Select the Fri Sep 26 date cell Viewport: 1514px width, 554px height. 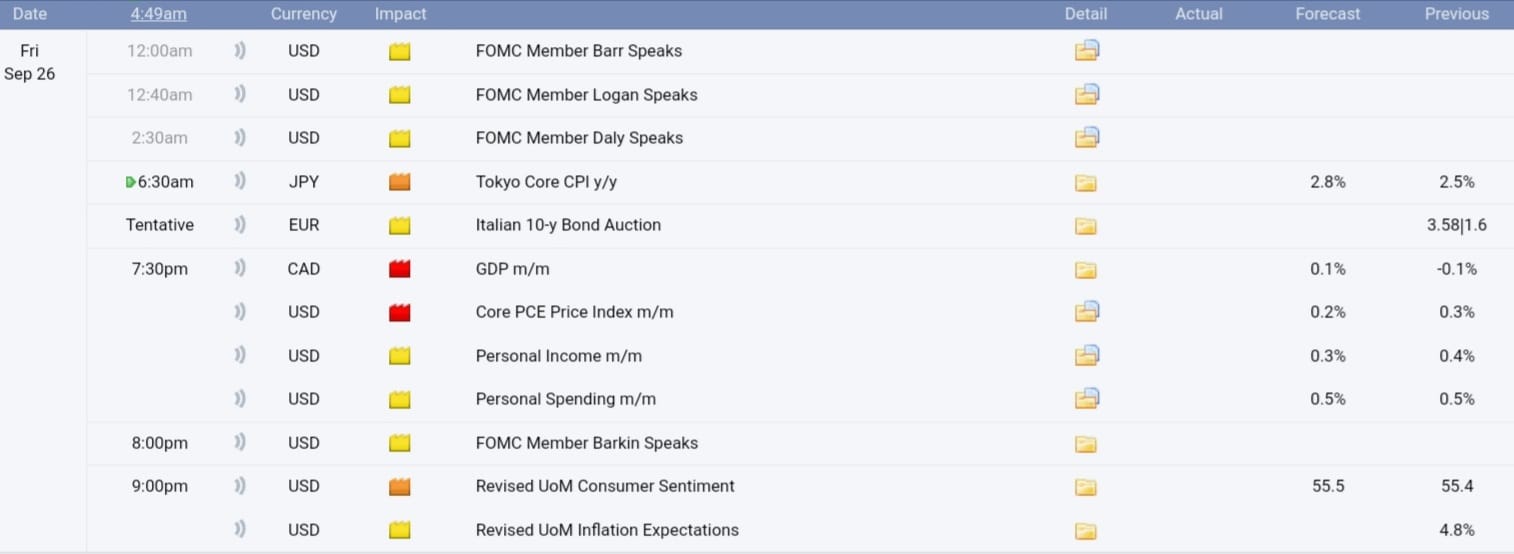30,62
